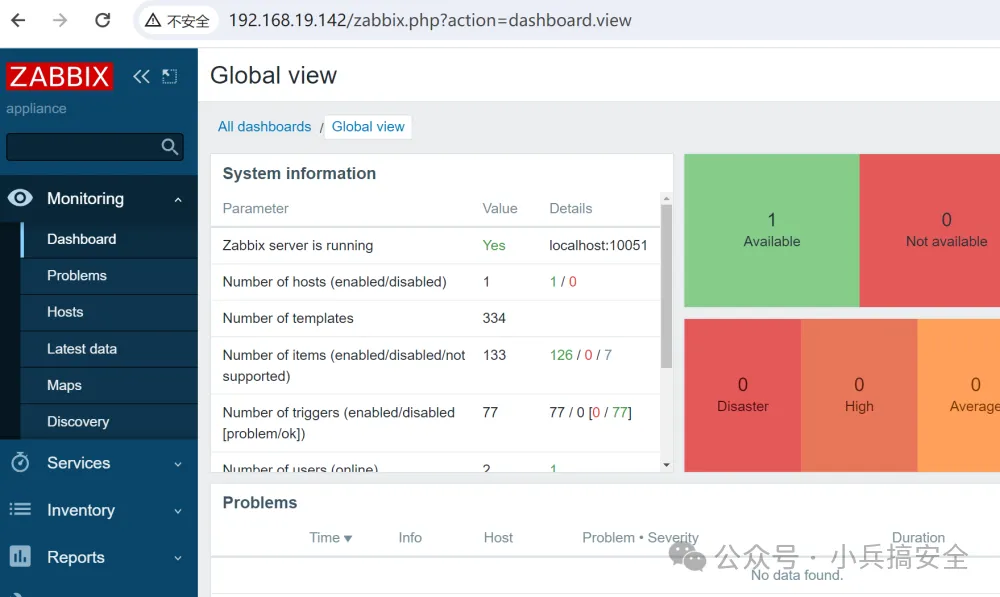Click the Reports bar chart icon
The height and width of the screenshot is (597, 1000).
click(20, 557)
